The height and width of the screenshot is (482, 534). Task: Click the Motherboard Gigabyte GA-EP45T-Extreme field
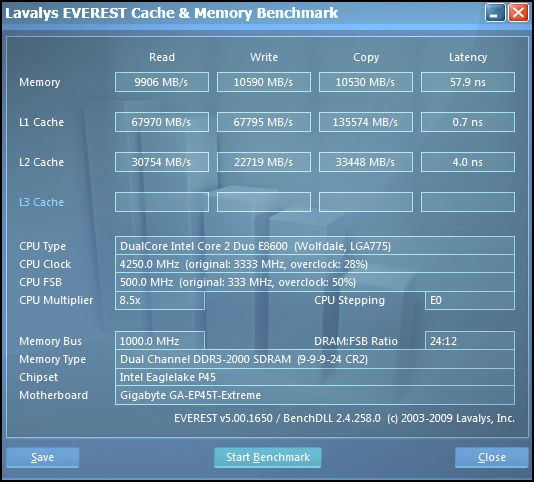pyautogui.click(x=315, y=395)
